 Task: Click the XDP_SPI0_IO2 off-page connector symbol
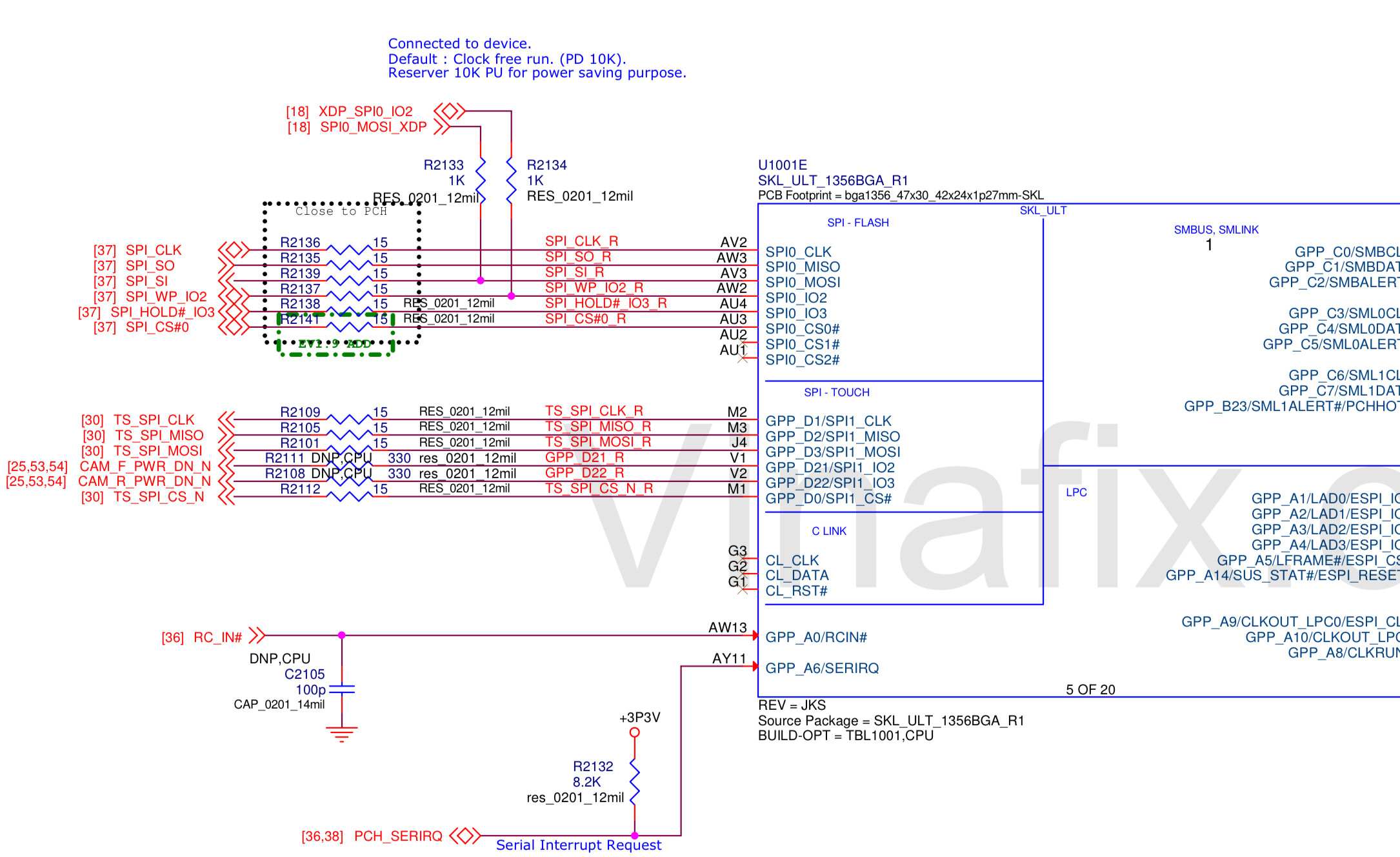point(450,111)
